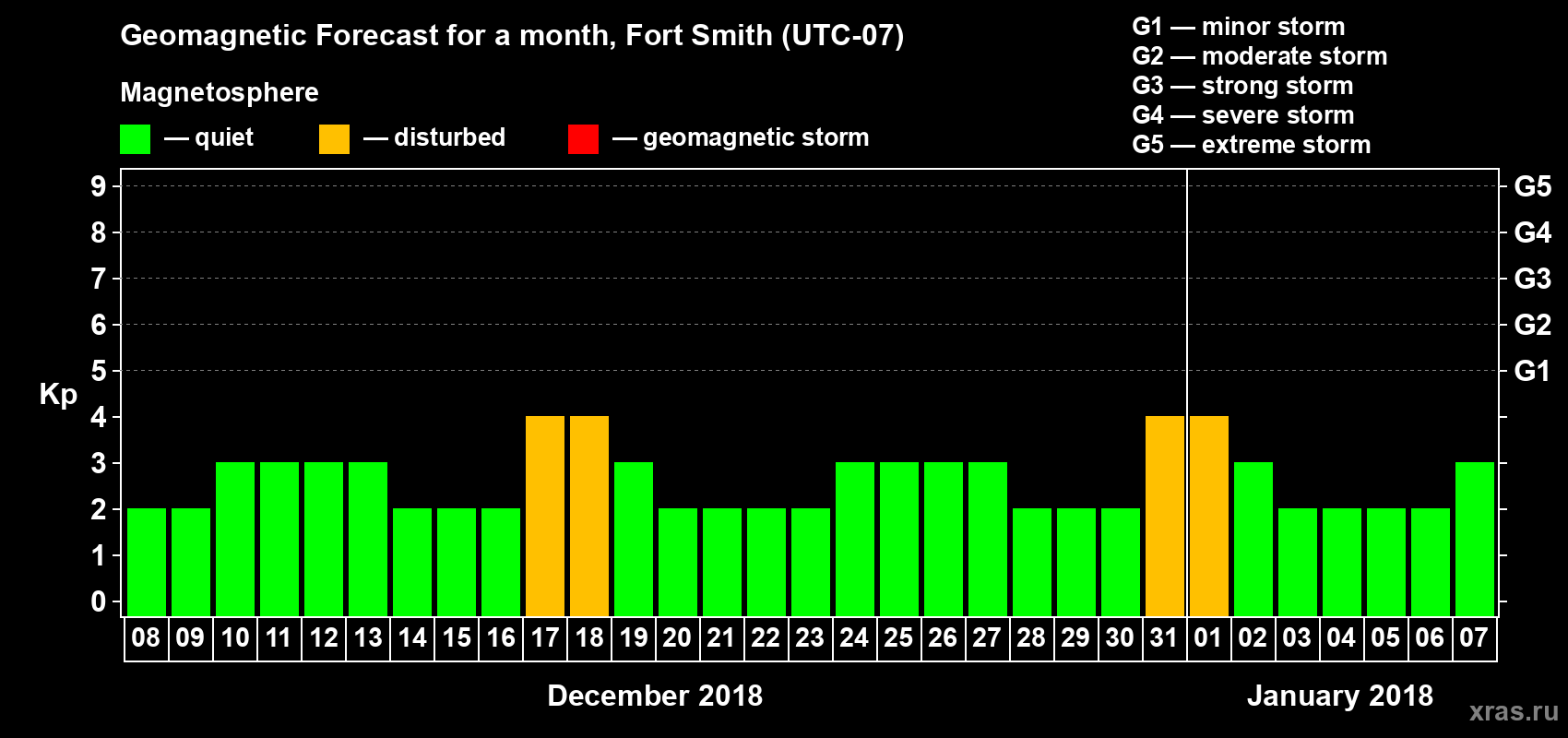
Task: Click the G1 right-axis label
Action: [1533, 371]
